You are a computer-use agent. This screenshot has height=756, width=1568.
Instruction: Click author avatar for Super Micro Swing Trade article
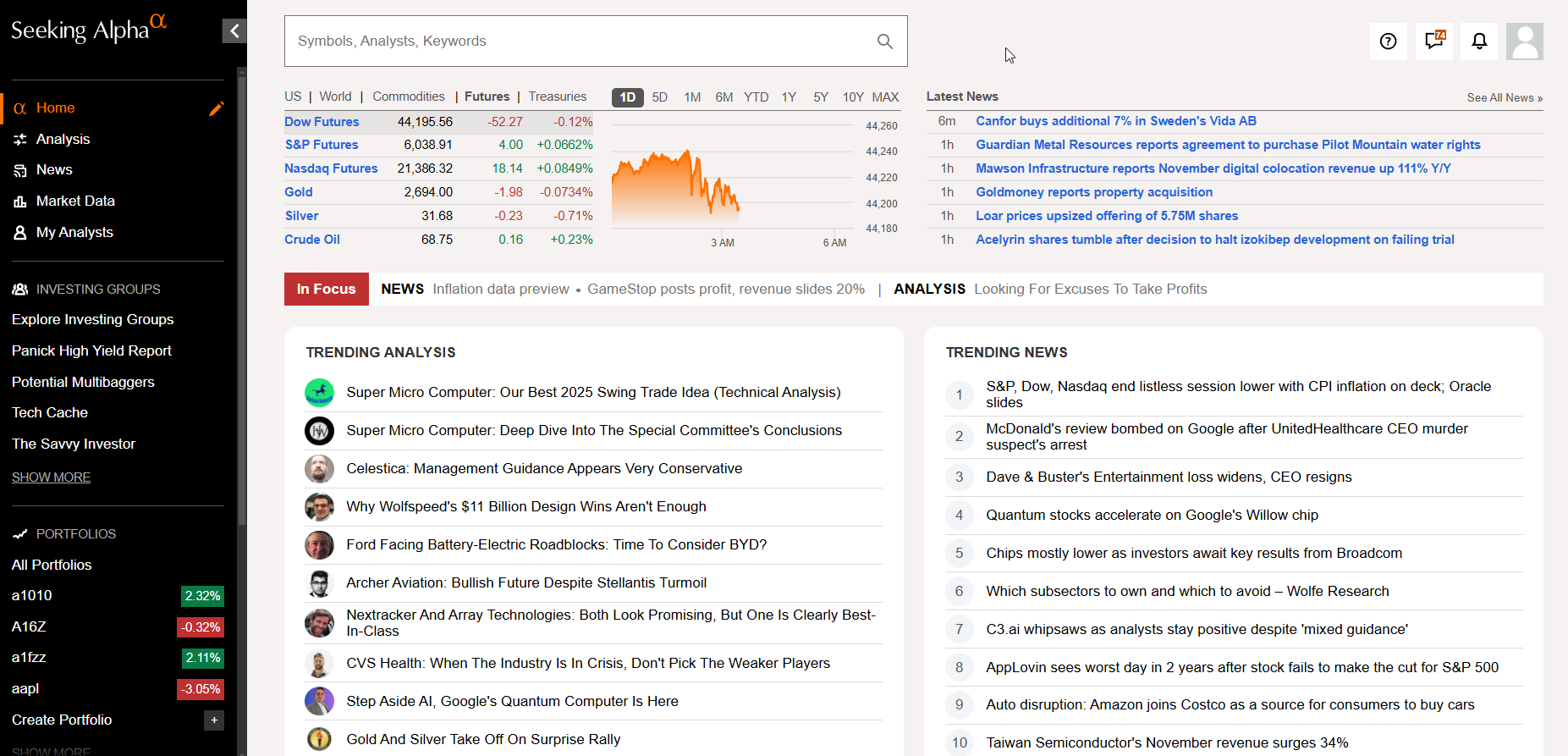(319, 393)
